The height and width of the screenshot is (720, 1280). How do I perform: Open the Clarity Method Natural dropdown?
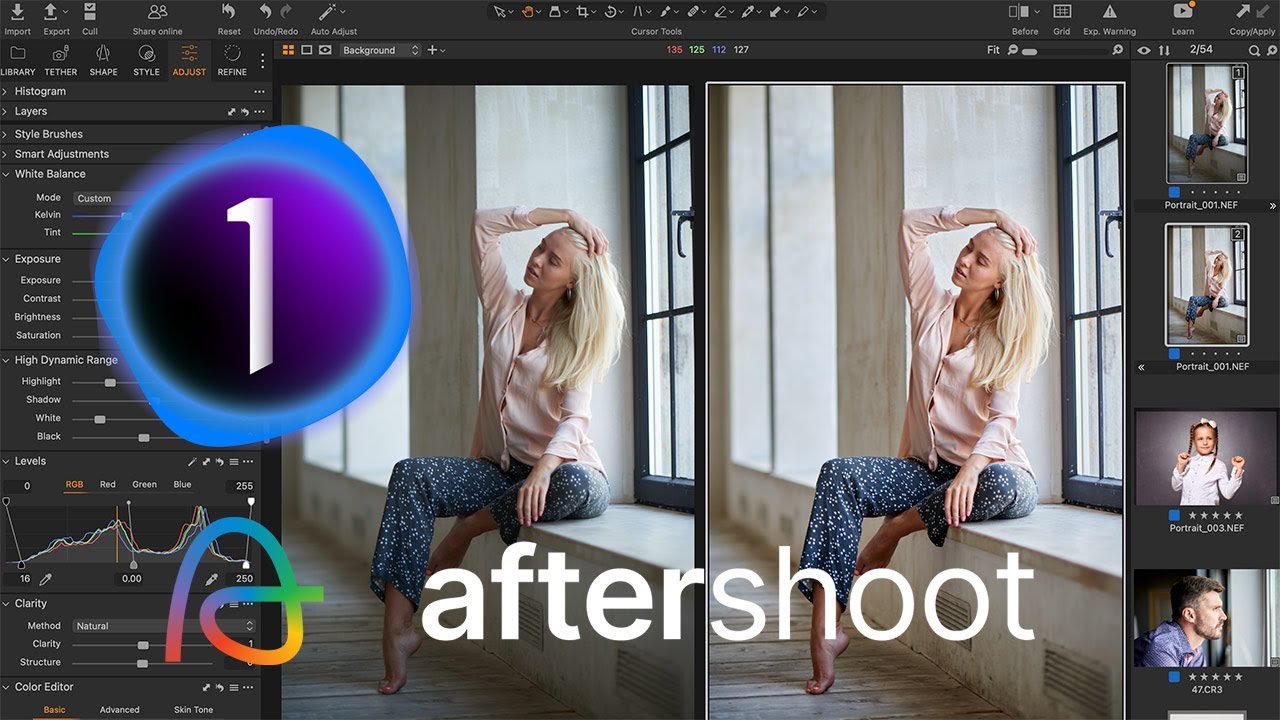tap(165, 626)
